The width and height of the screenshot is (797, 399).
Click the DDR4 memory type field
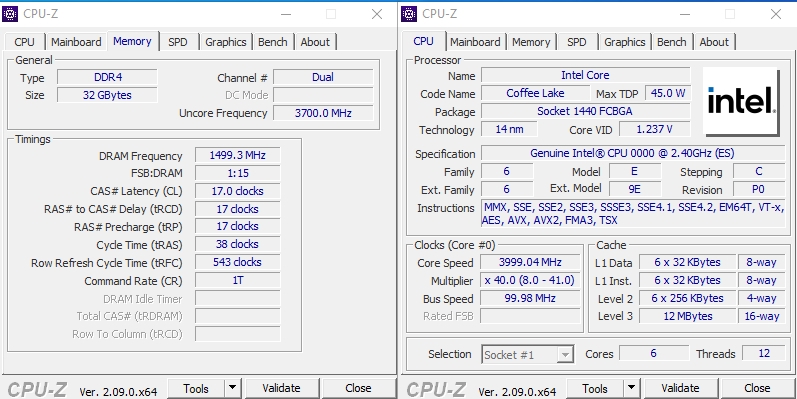(107, 77)
